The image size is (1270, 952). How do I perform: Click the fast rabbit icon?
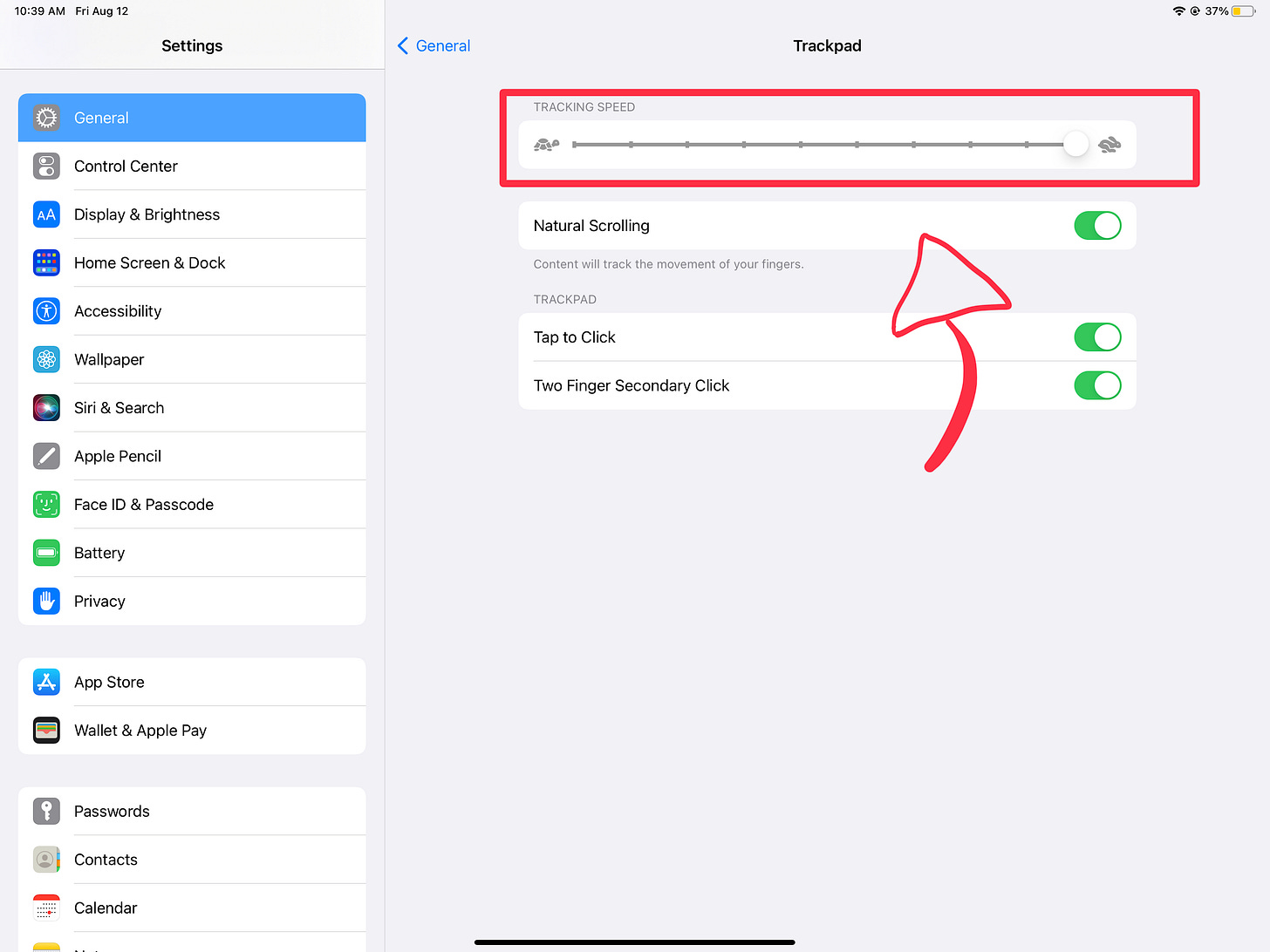pyautogui.click(x=1110, y=145)
